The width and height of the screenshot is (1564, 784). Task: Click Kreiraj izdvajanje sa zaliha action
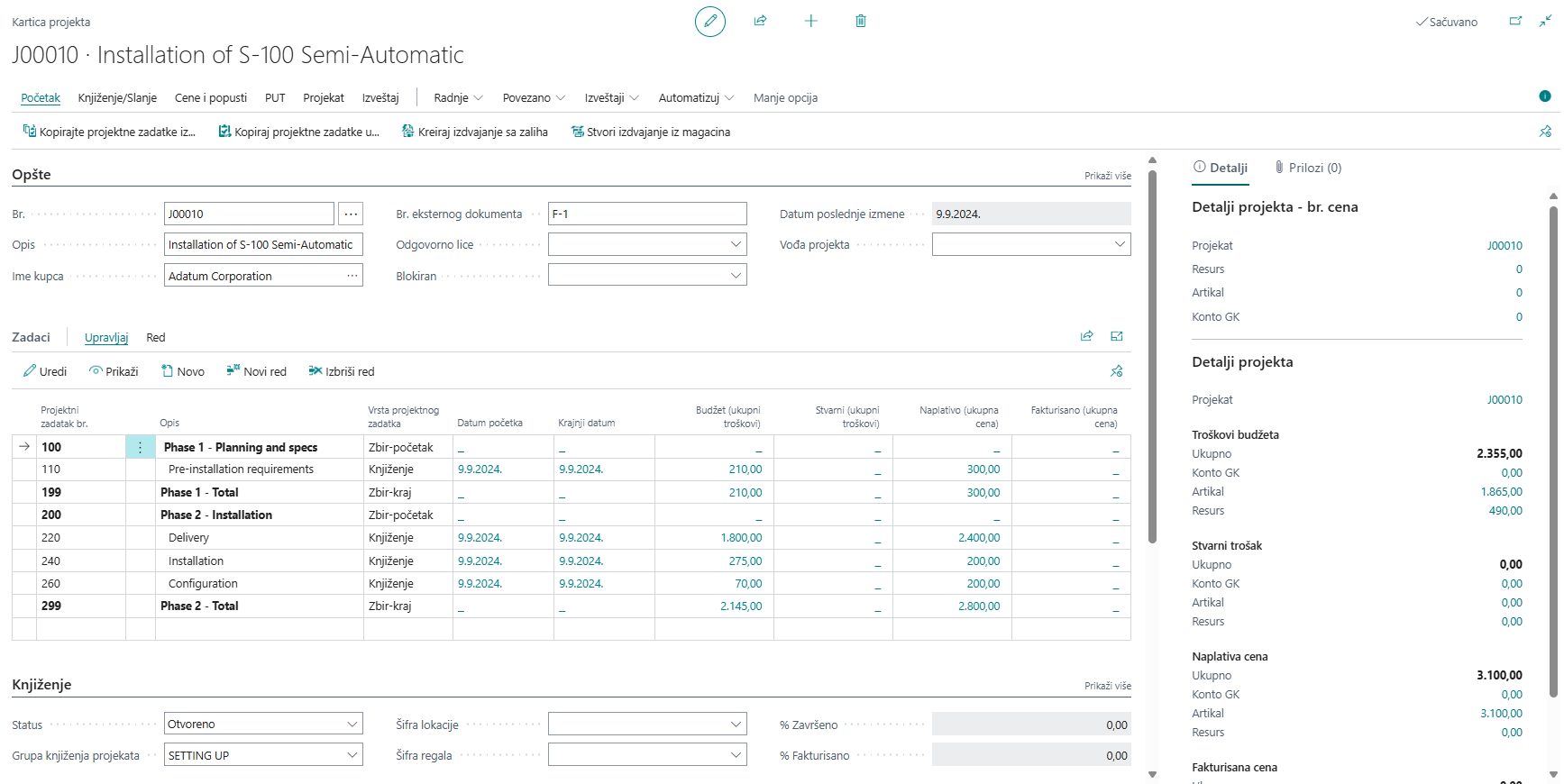(474, 132)
